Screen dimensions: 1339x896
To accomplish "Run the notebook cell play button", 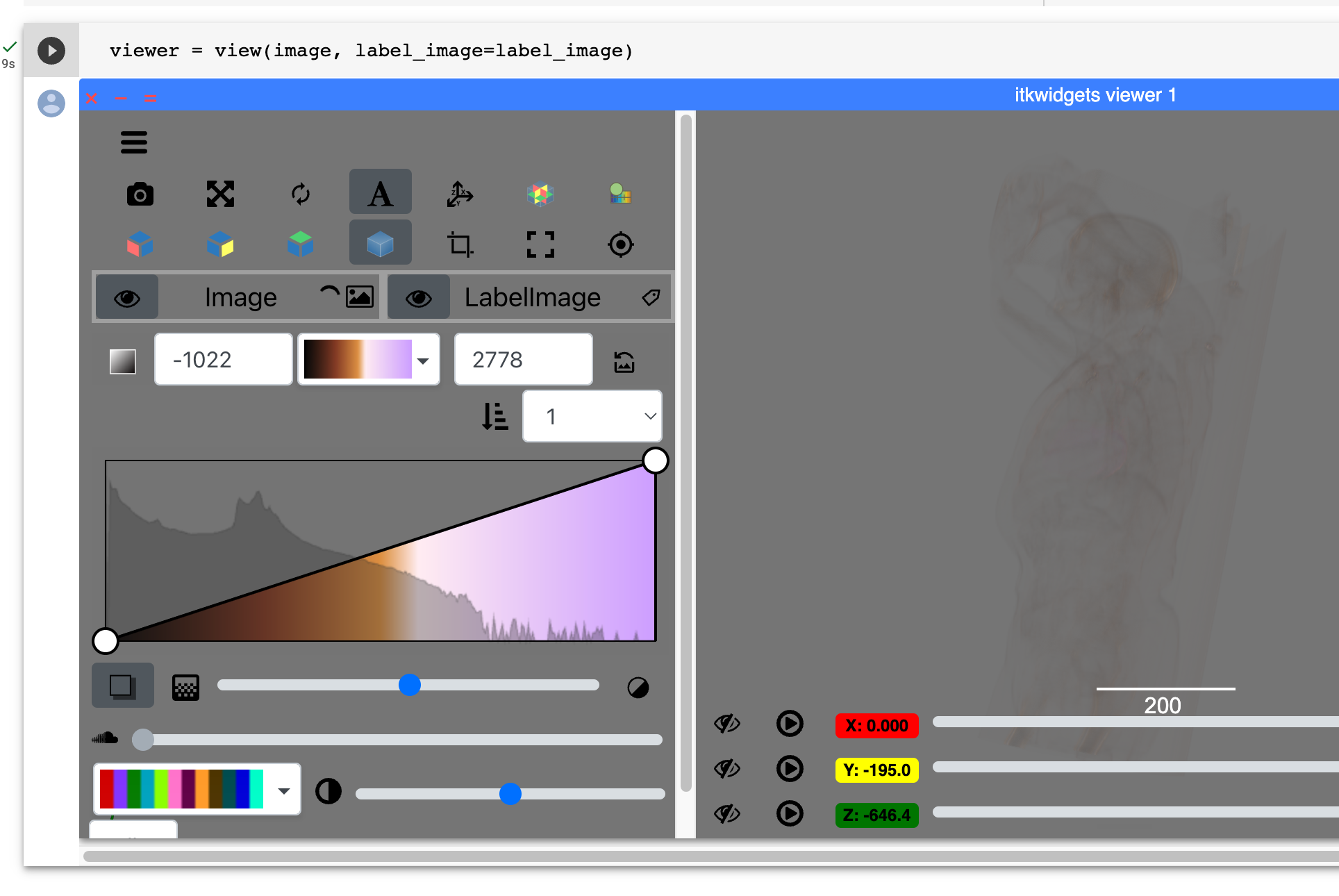I will pos(51,51).
